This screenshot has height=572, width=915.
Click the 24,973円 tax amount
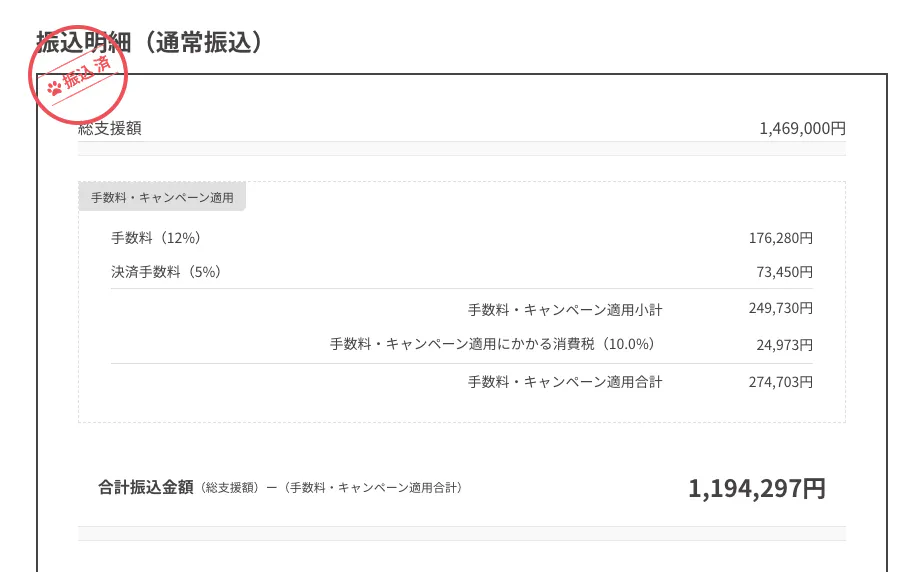[784, 345]
